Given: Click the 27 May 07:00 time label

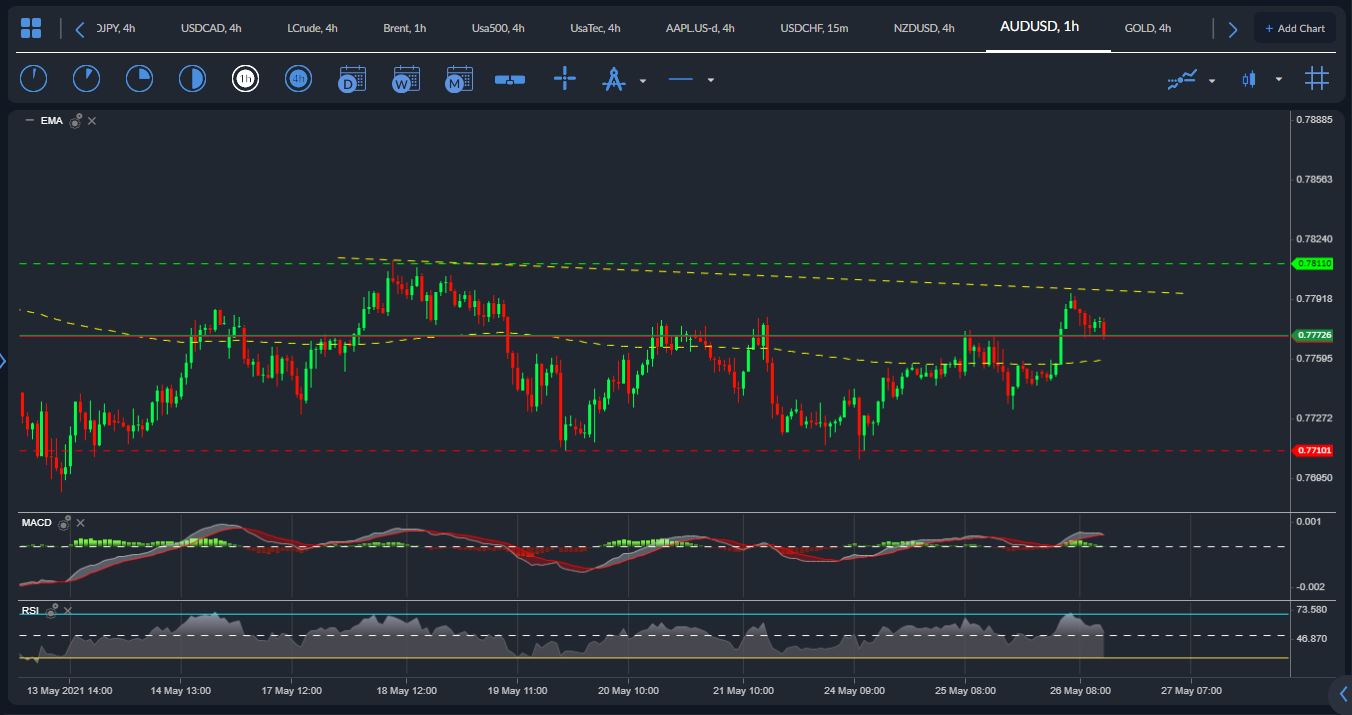Looking at the screenshot, I should coord(1191,691).
